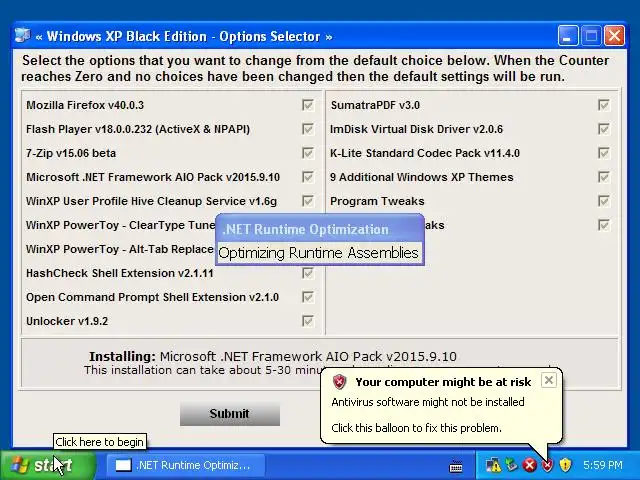
Task: Toggle the checkbox below Program Tweaks
Action: point(604,225)
